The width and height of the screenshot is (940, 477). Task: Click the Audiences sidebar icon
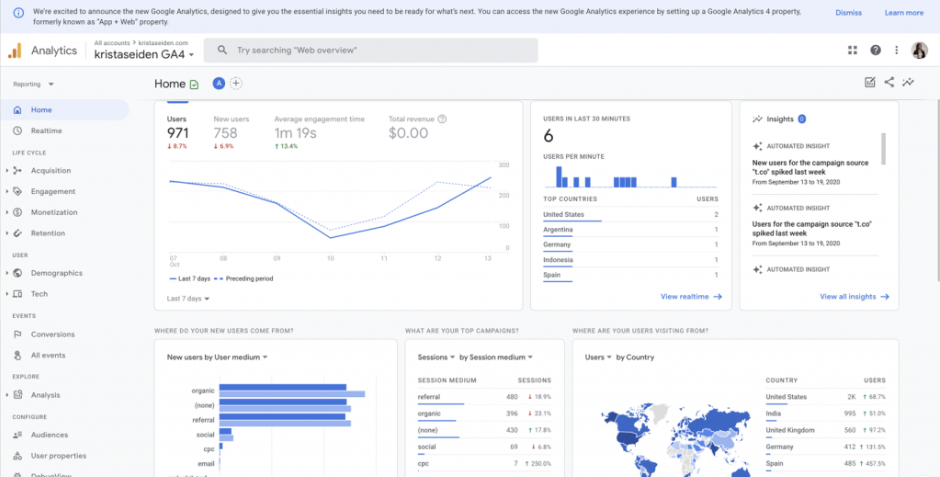pos(18,435)
